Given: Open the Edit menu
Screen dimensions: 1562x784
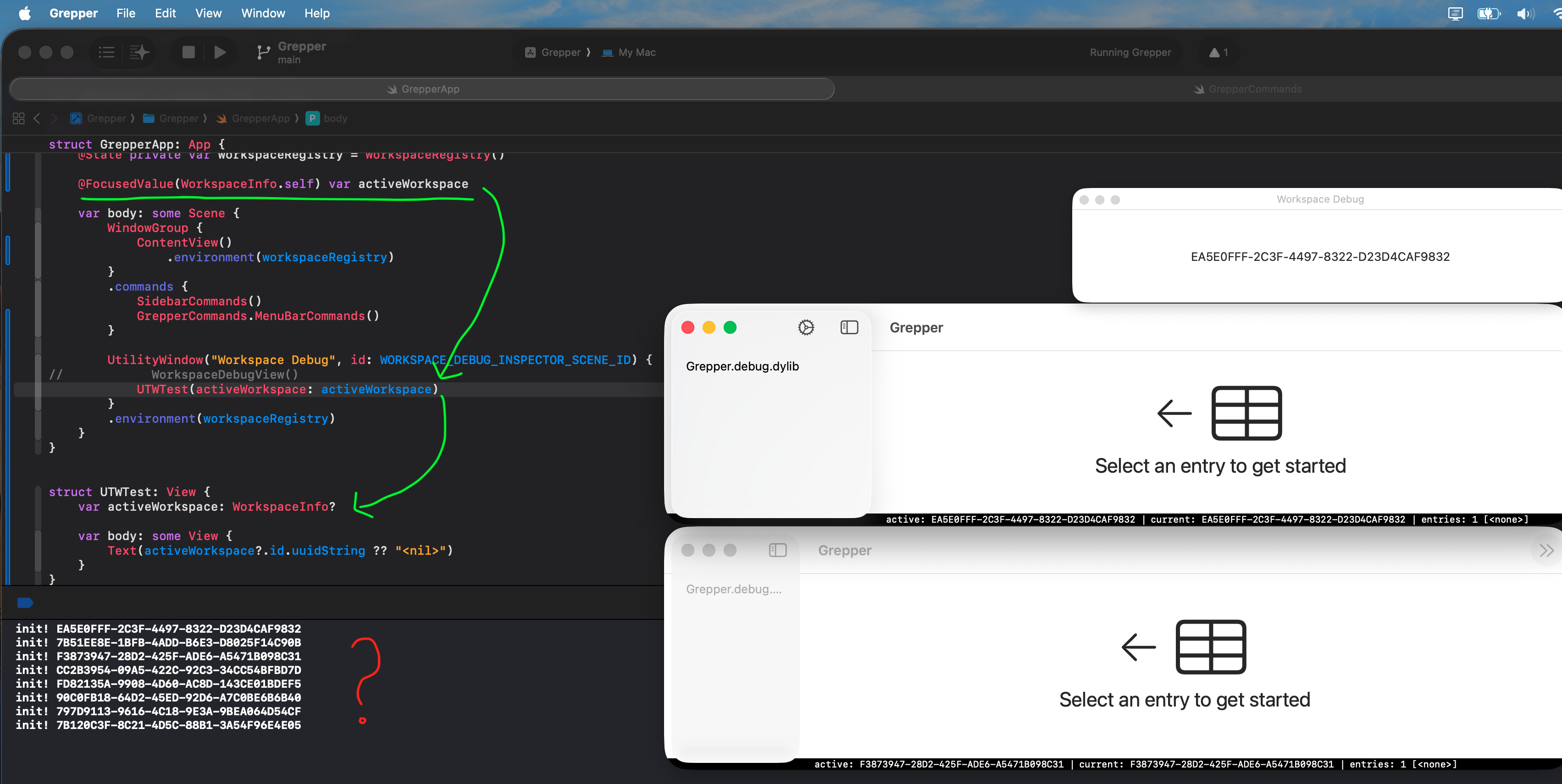Looking at the screenshot, I should click(x=165, y=13).
